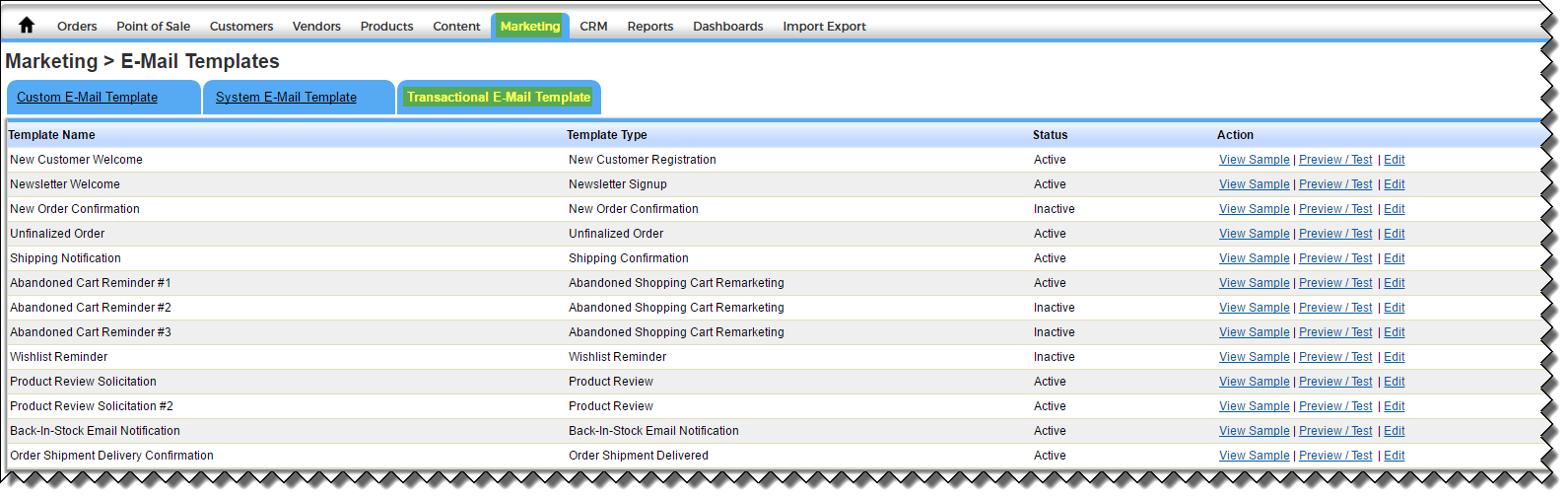Preview / Test Order Shipment Delivery Confirmation

pyautogui.click(x=1335, y=456)
